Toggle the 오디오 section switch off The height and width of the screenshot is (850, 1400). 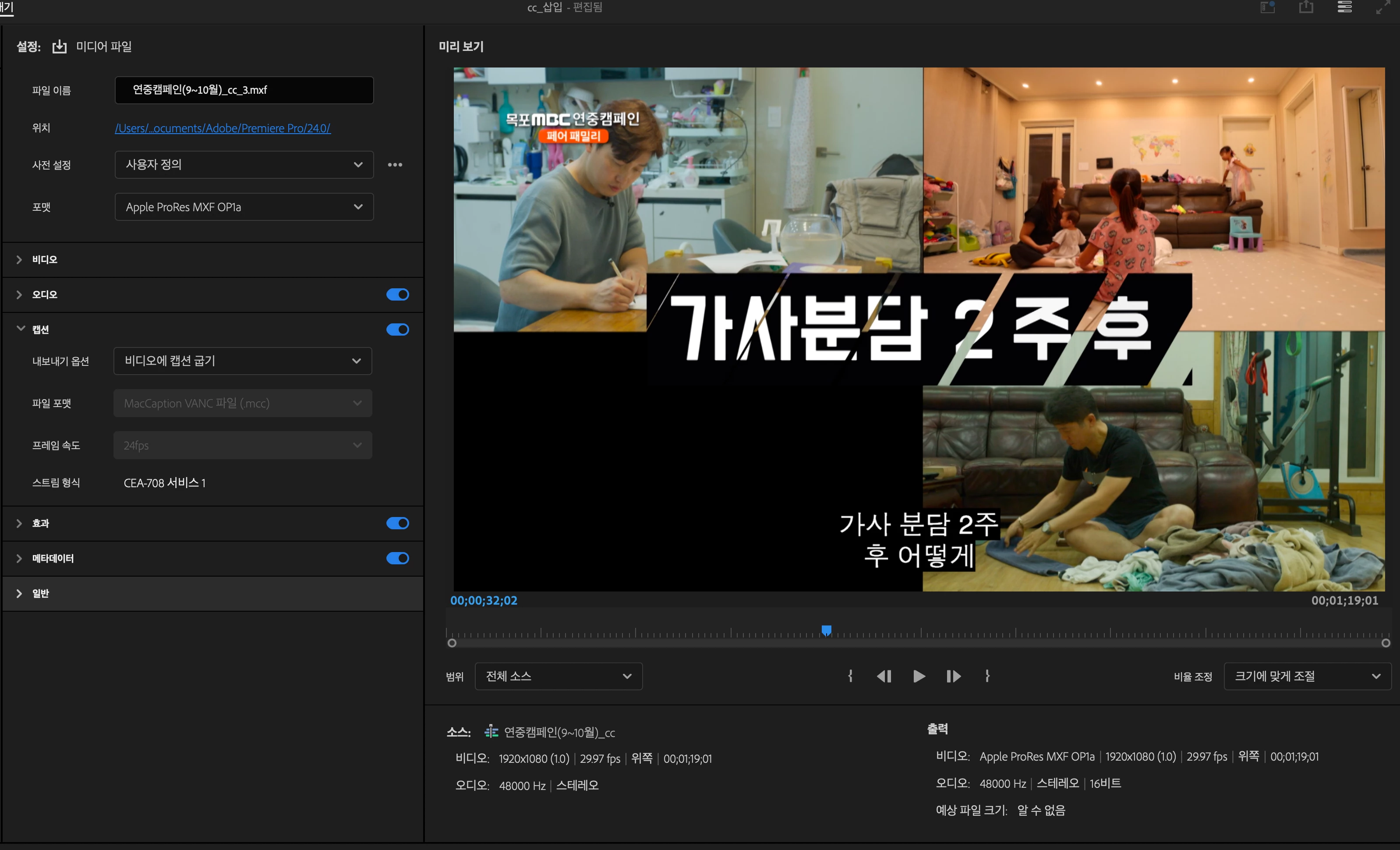pyautogui.click(x=397, y=294)
